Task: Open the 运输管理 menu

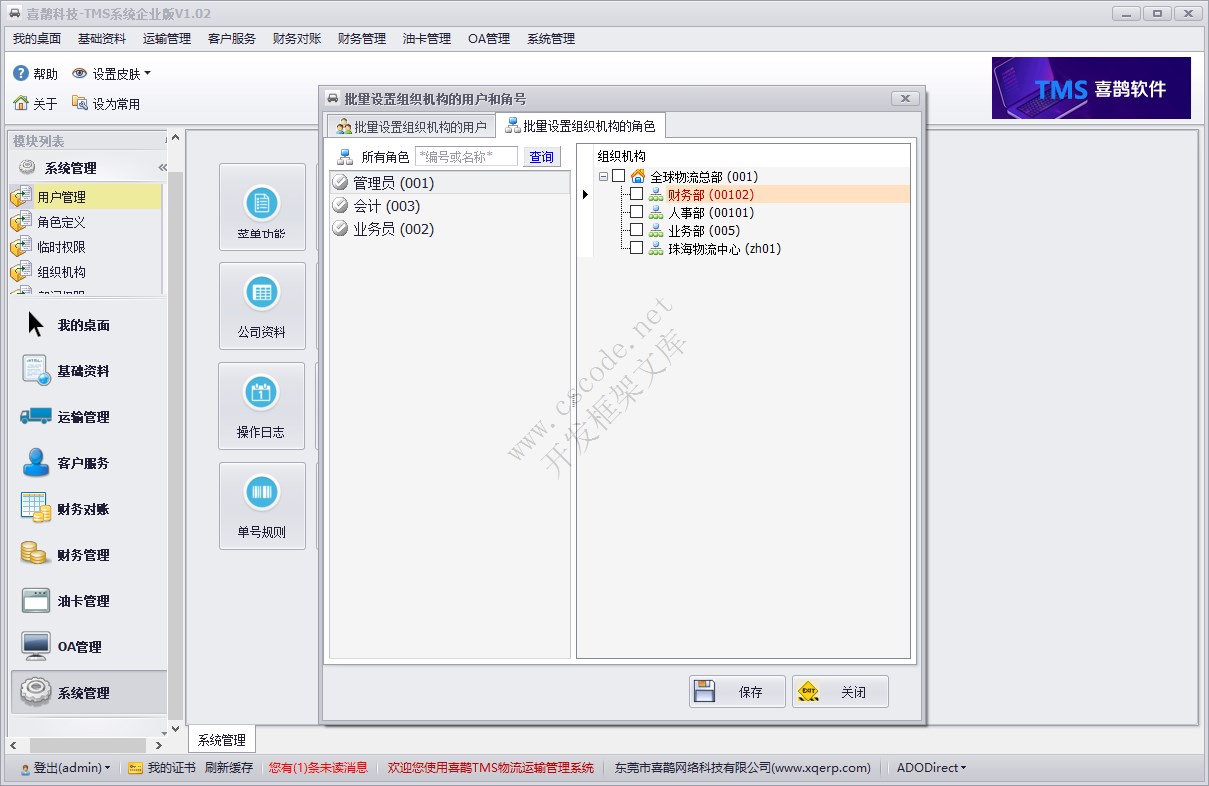Action: (x=167, y=39)
